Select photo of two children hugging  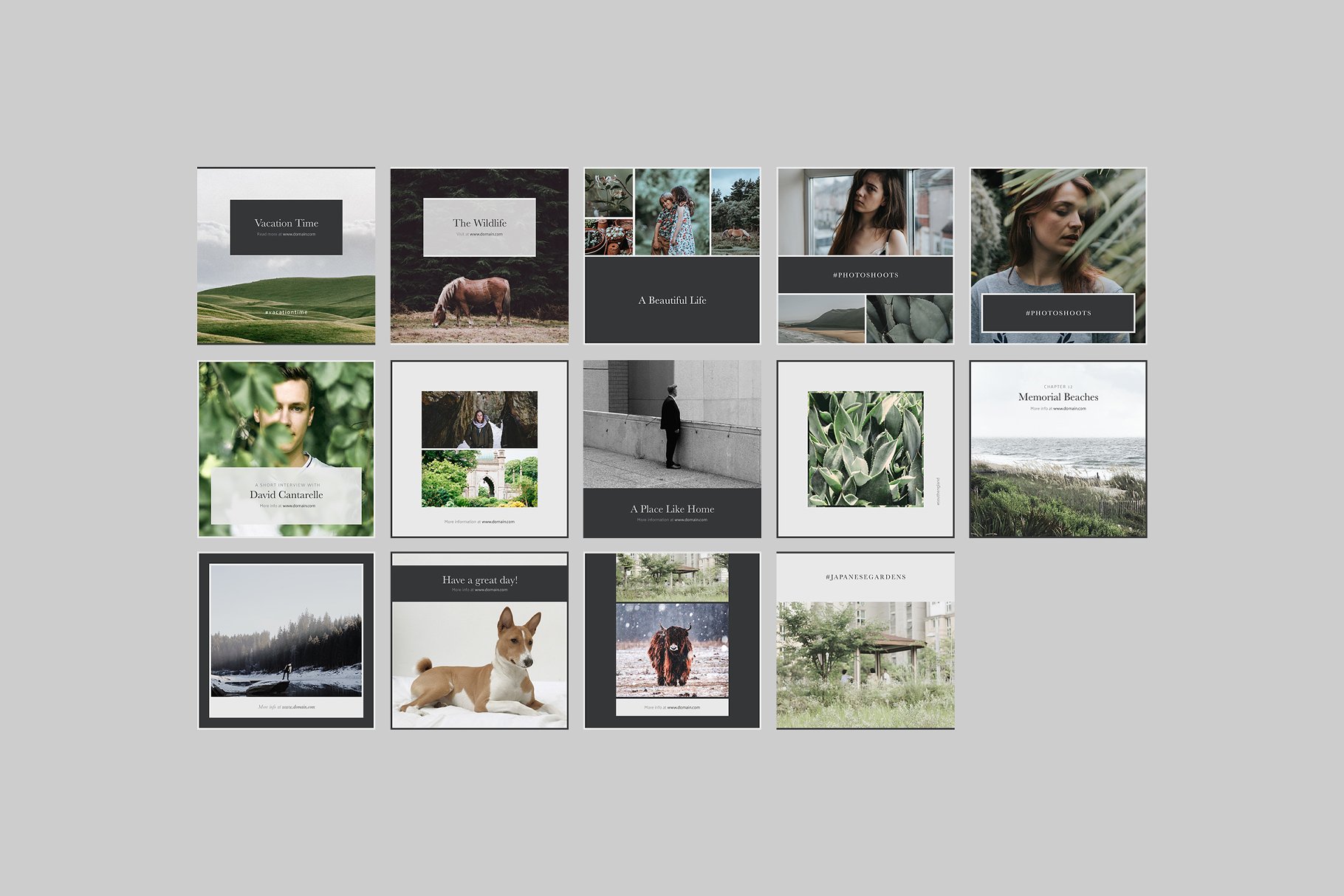[672, 212]
